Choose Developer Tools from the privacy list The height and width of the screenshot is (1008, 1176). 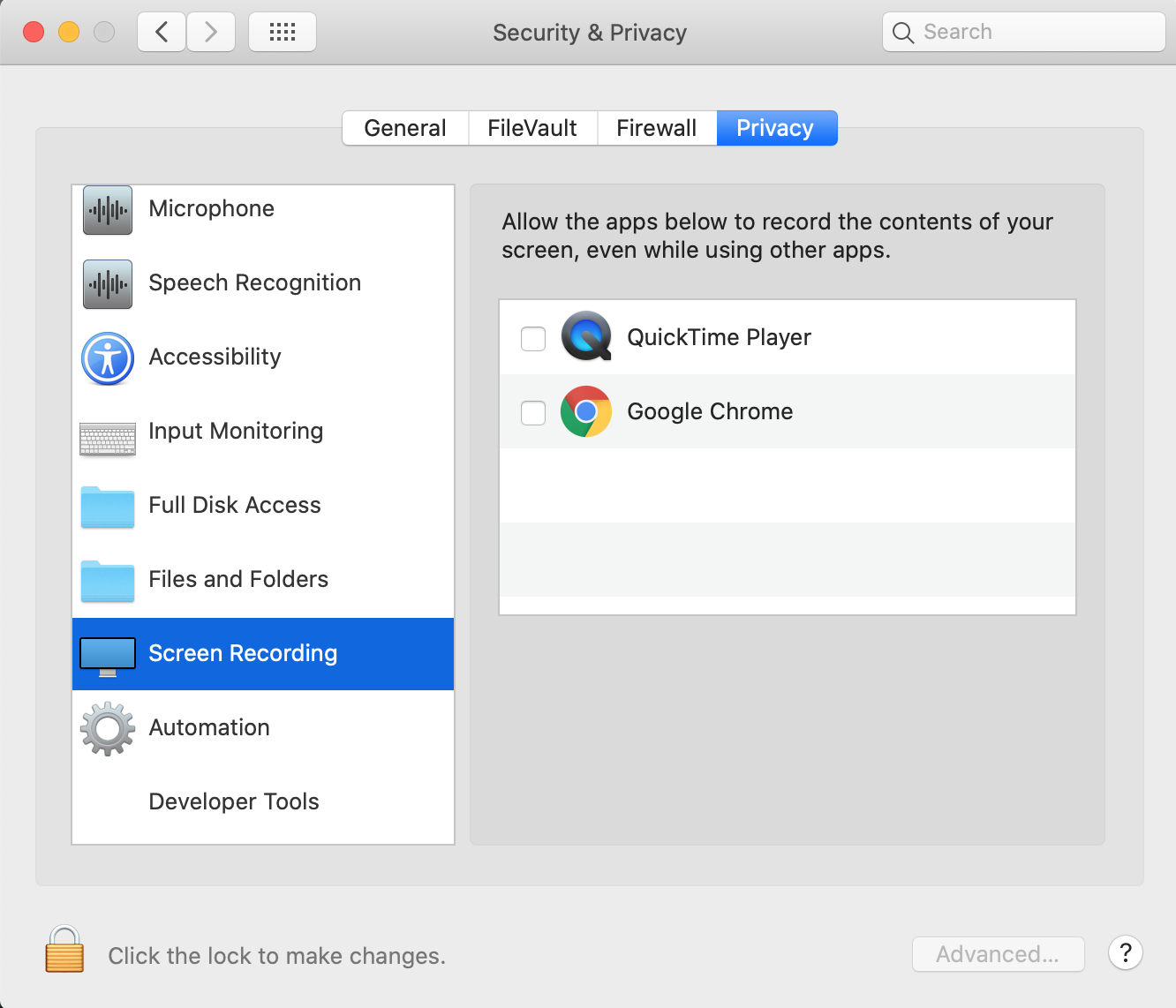pos(233,802)
